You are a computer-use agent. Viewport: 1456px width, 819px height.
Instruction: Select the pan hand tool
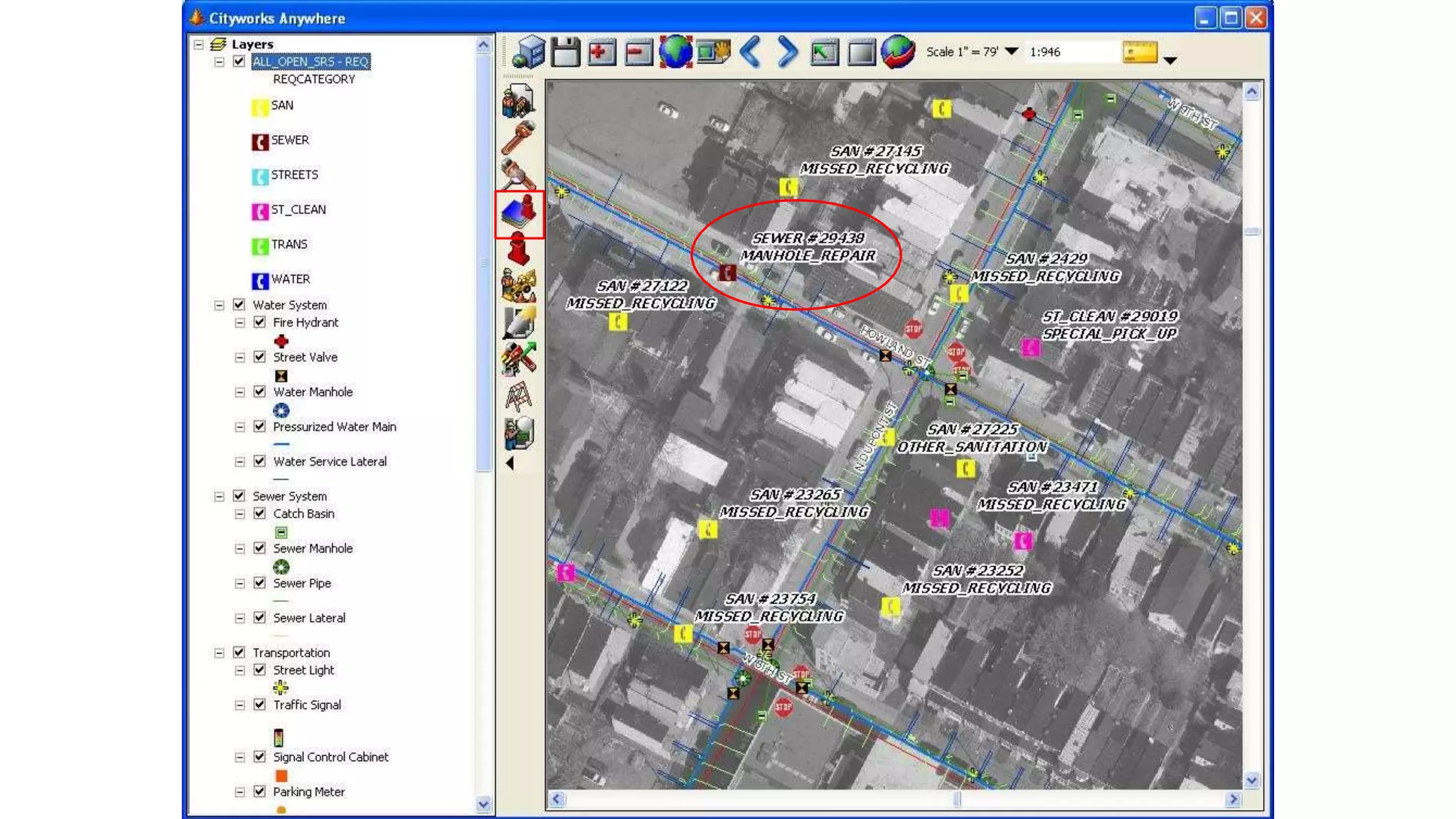pos(713,52)
